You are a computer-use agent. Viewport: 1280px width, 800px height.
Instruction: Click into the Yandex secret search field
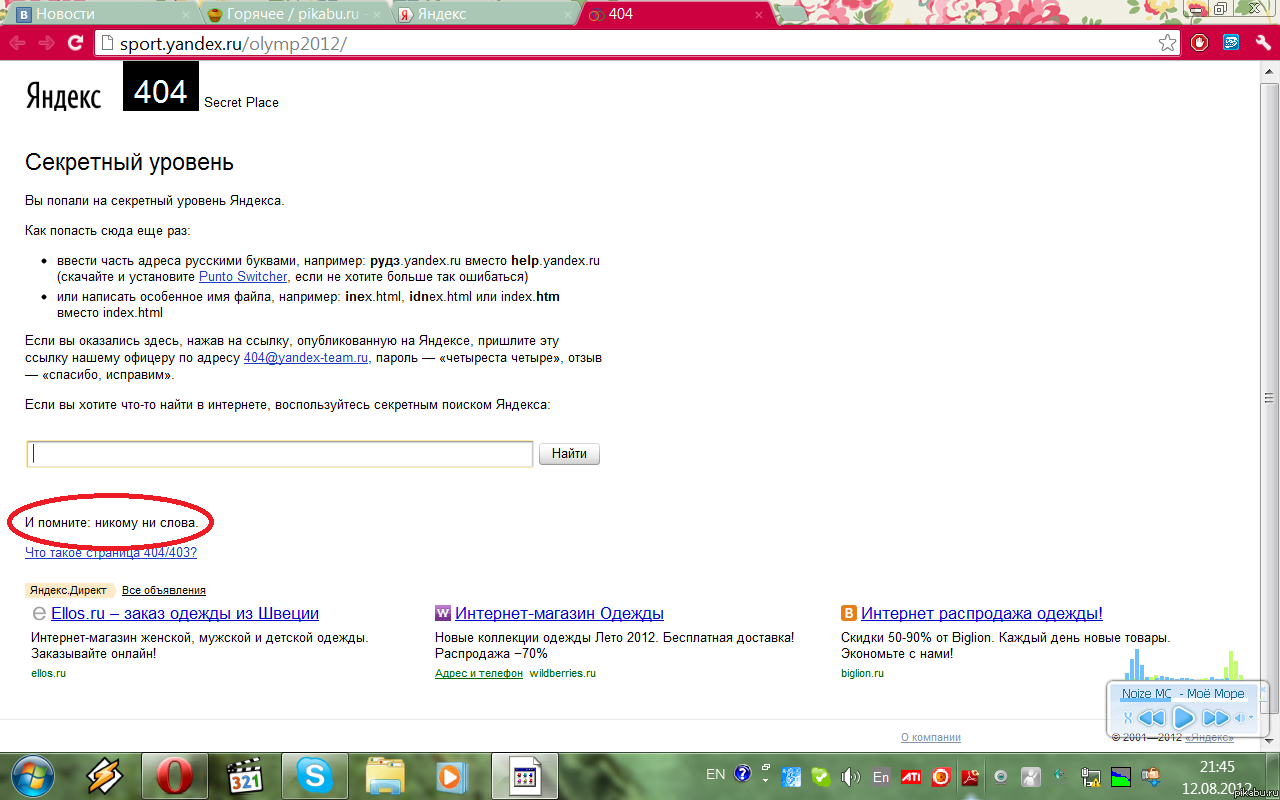(x=280, y=454)
